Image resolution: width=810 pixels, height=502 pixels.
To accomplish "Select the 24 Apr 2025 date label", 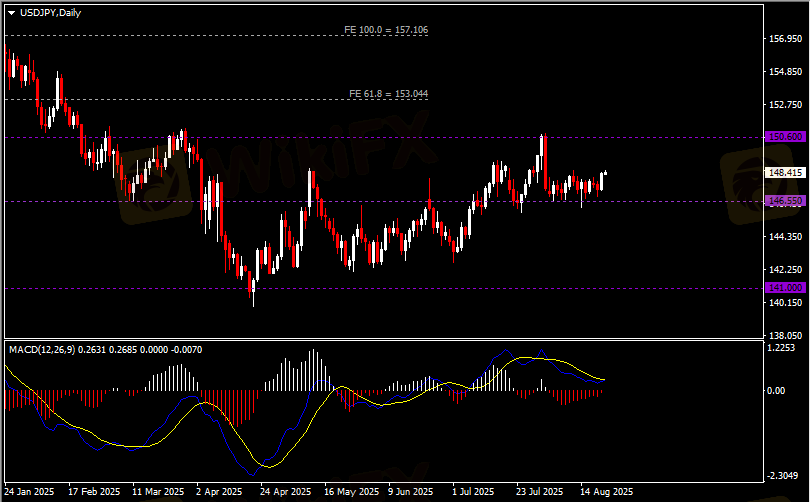I will (x=285, y=492).
